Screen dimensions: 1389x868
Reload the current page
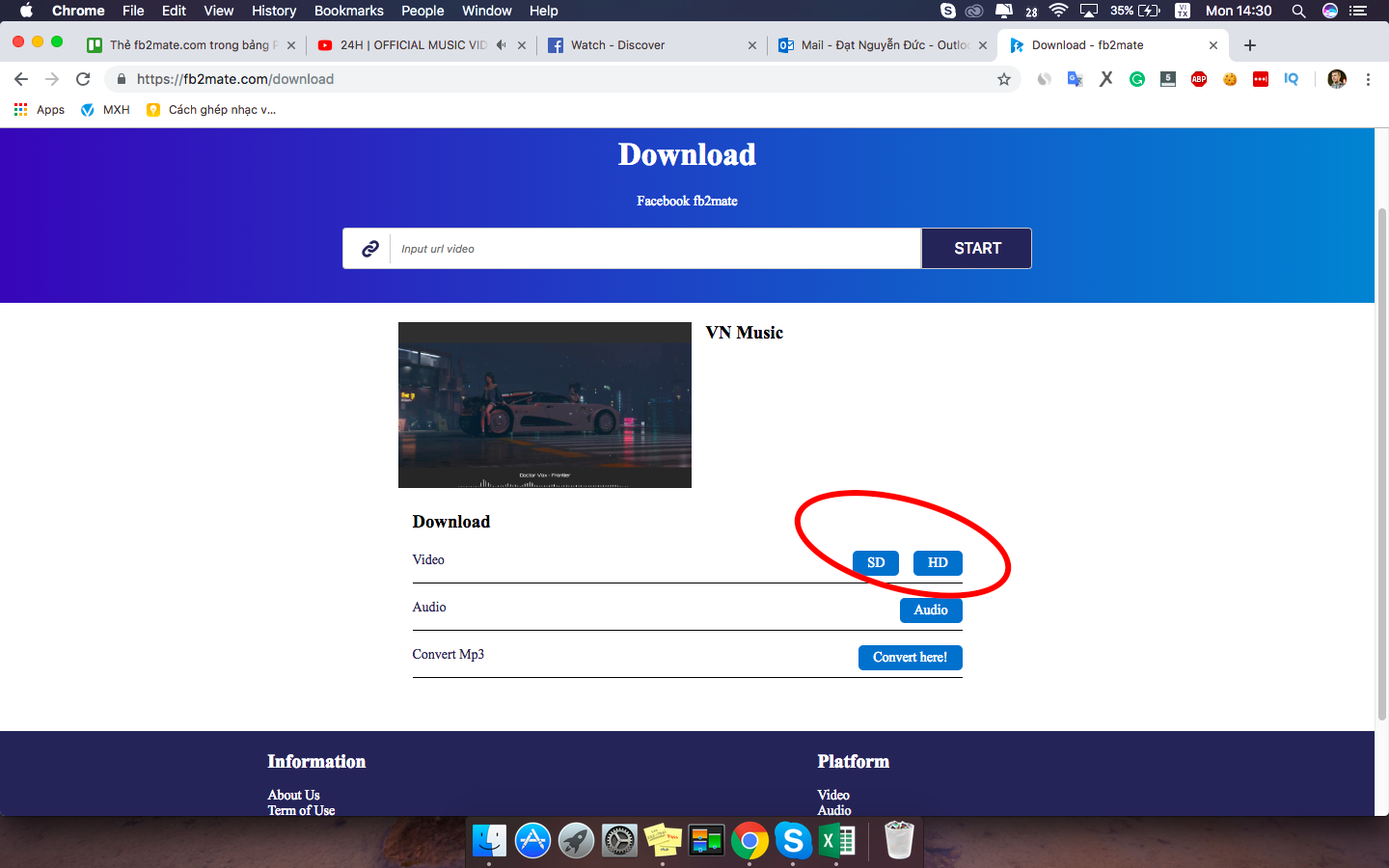click(83, 79)
